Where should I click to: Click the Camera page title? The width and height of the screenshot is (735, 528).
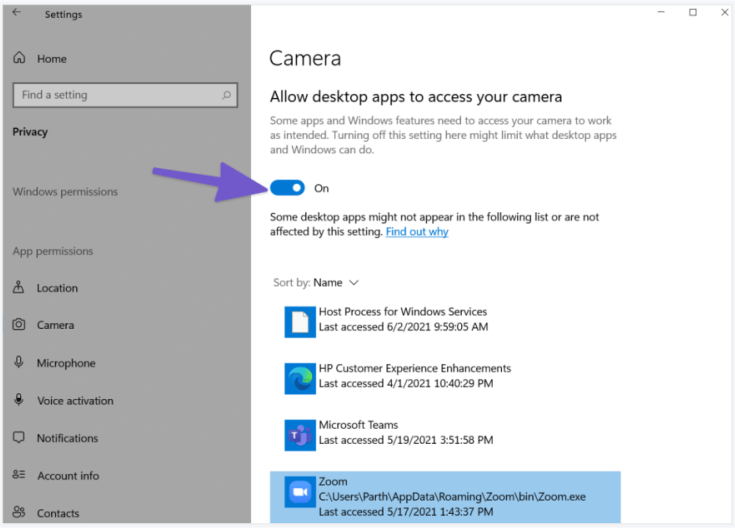click(305, 59)
